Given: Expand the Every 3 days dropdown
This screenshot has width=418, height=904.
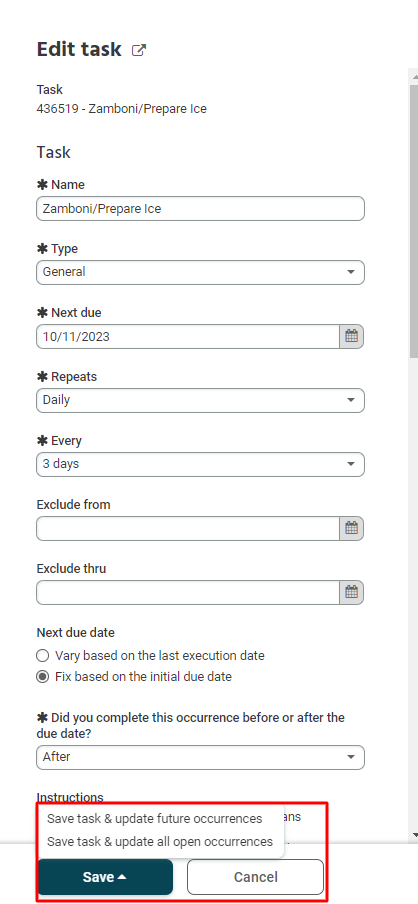Looking at the screenshot, I should (x=200, y=464).
